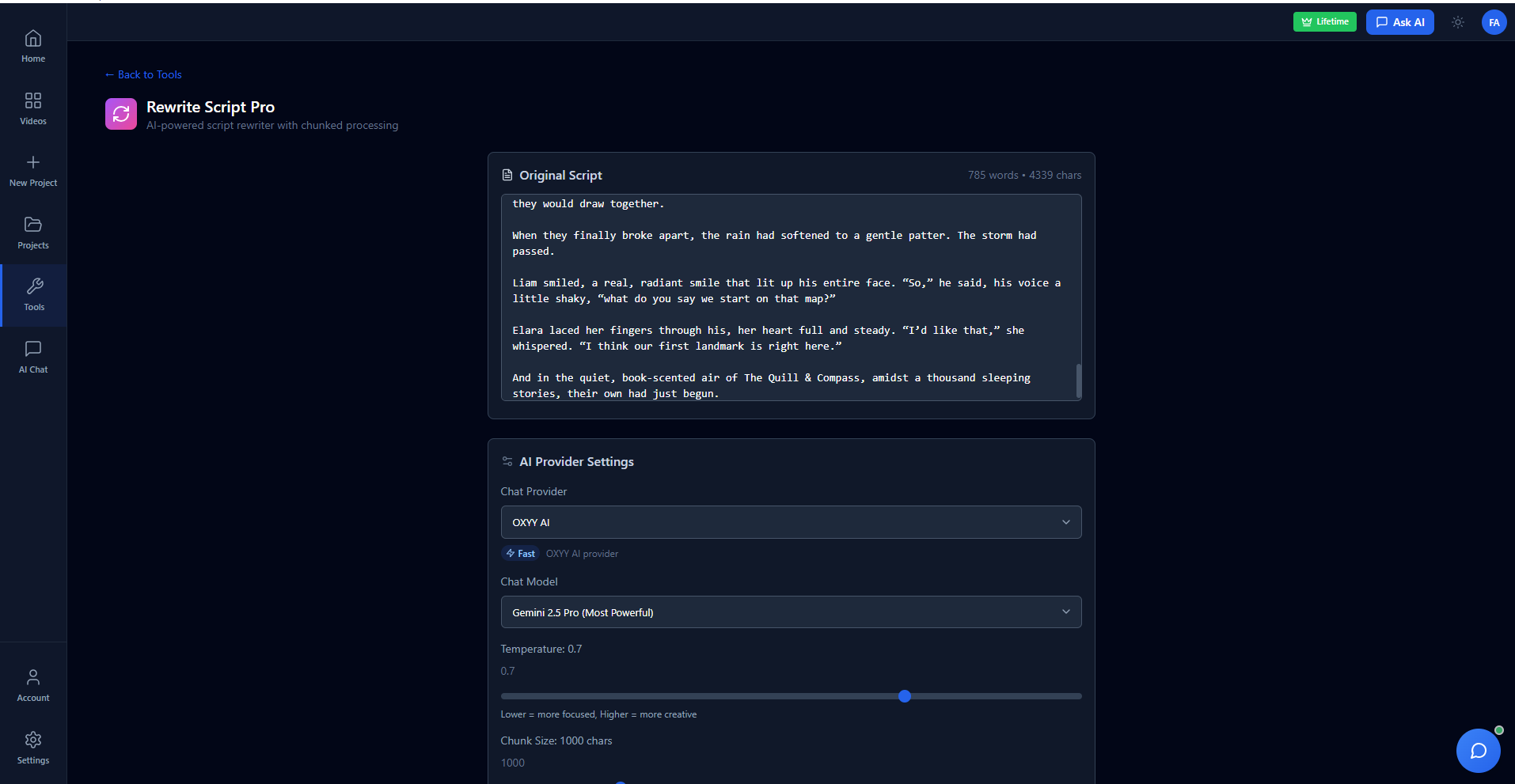Open AI Chat from the sidebar
This screenshot has width=1515, height=784.
[x=33, y=349]
